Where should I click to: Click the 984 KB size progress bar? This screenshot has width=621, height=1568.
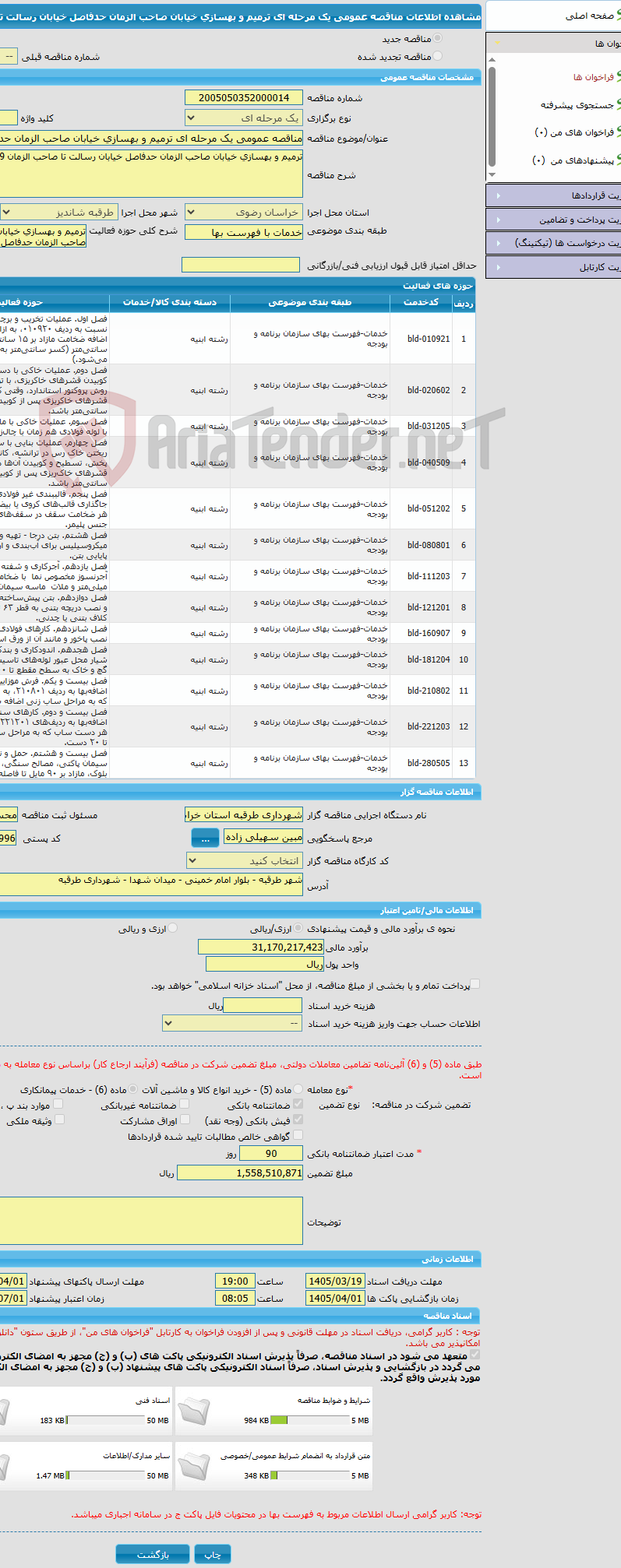309,1420
